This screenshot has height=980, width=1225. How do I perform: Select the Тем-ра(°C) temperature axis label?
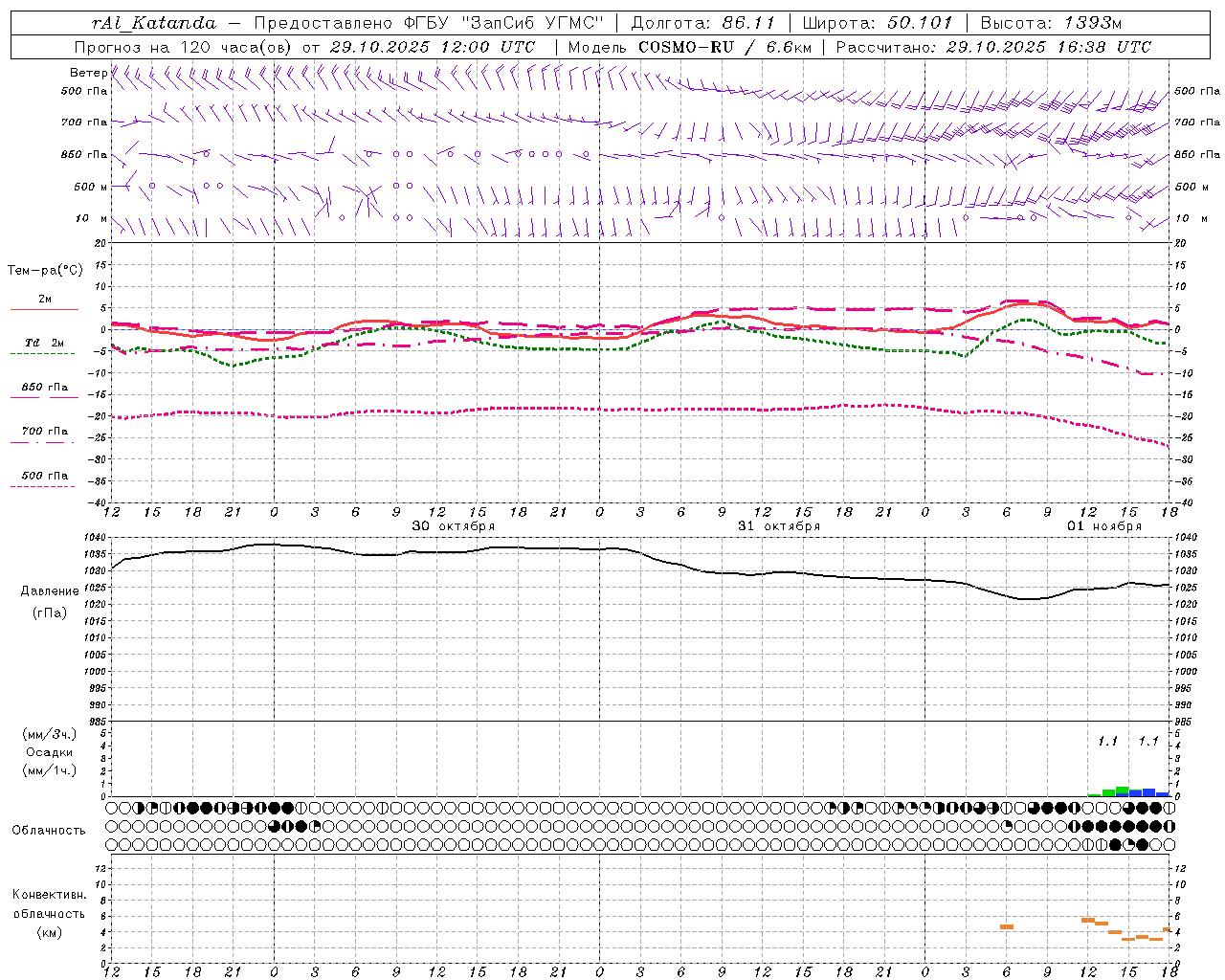[45, 271]
